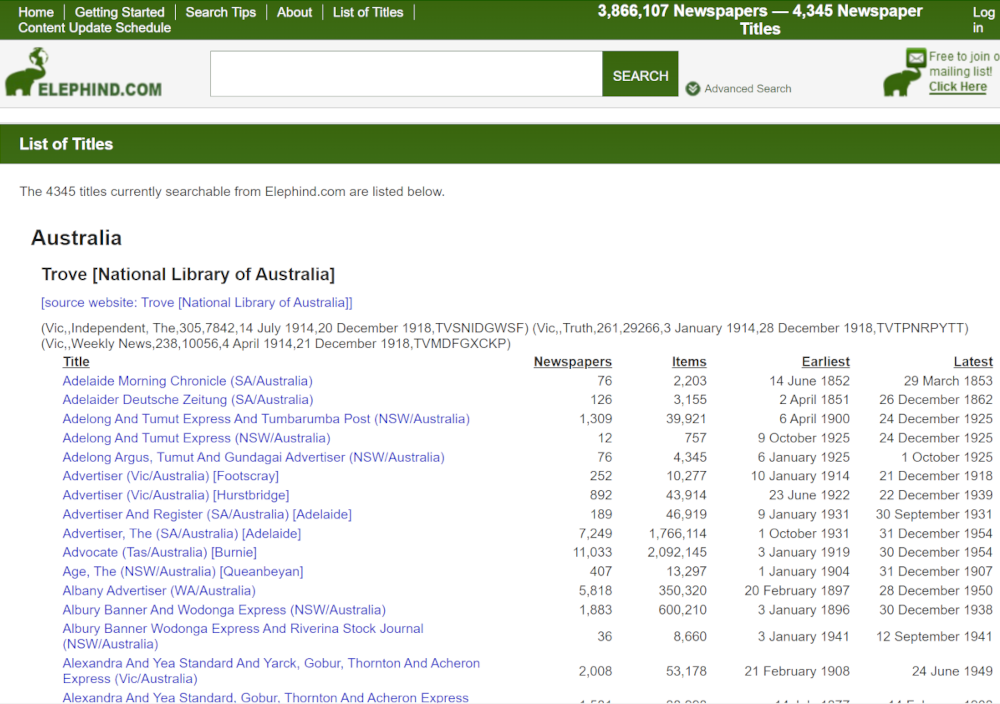Open the About page
This screenshot has width=1000, height=704.
[x=294, y=12]
